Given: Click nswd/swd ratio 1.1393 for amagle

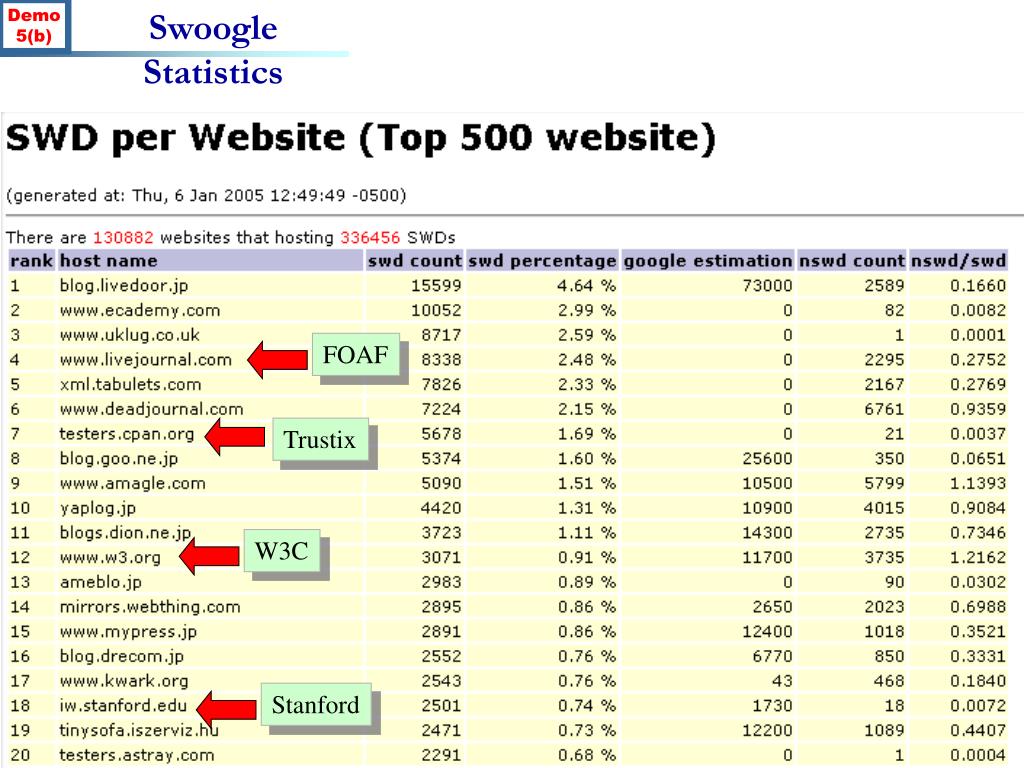Looking at the screenshot, I should coord(978,483).
